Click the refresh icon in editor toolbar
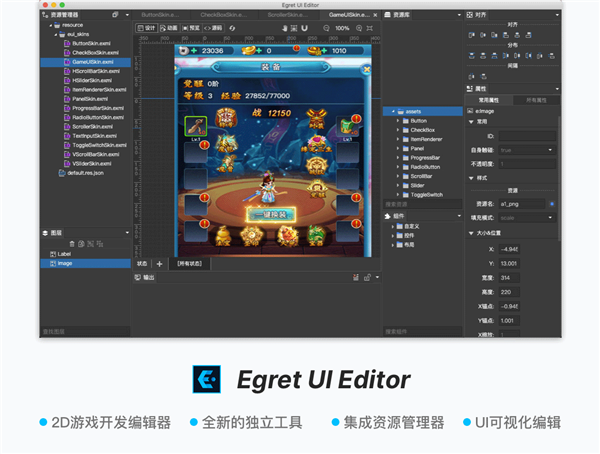The width and height of the screenshot is (600, 454). [232, 28]
